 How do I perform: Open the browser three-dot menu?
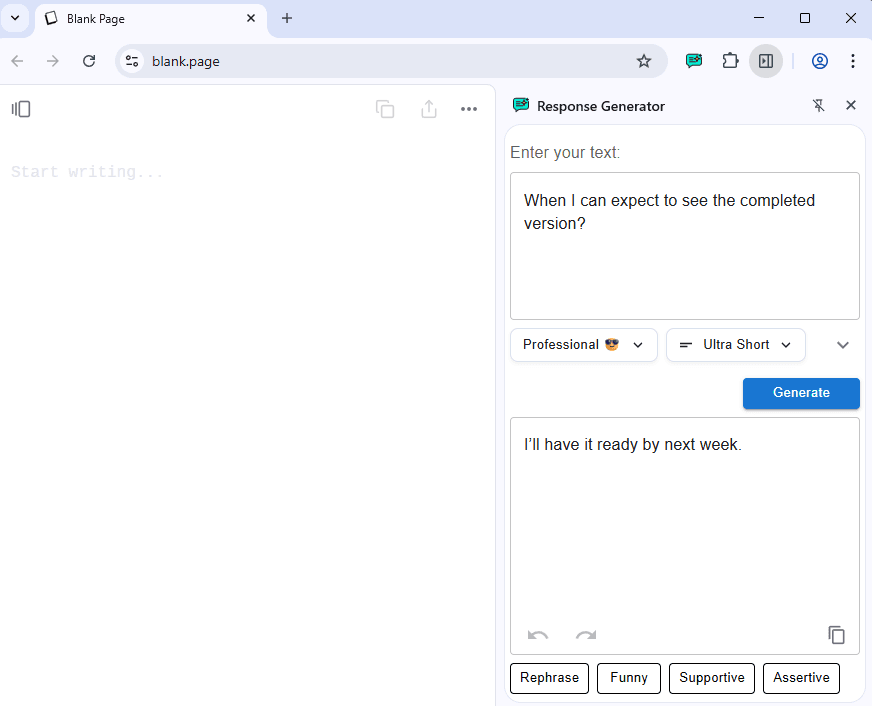pos(853,61)
